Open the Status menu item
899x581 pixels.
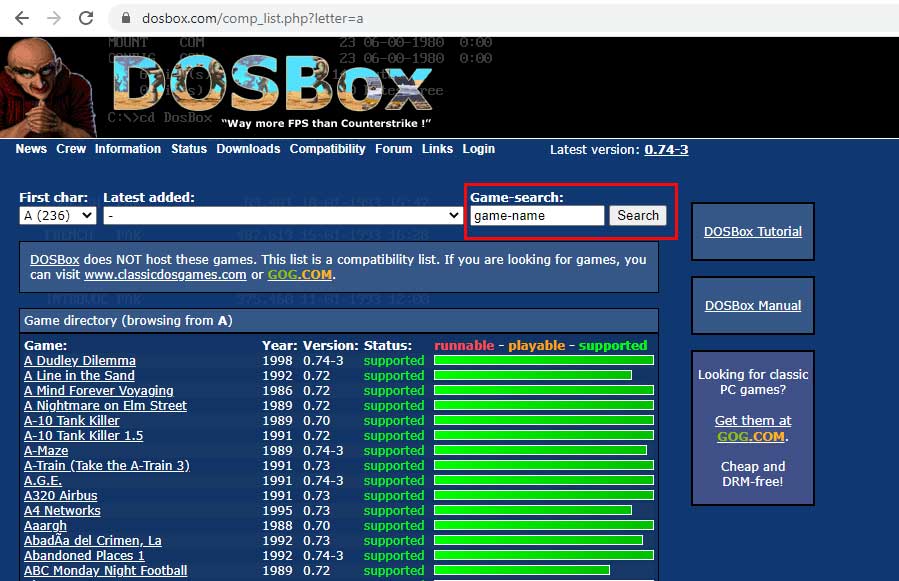pyautogui.click(x=189, y=149)
